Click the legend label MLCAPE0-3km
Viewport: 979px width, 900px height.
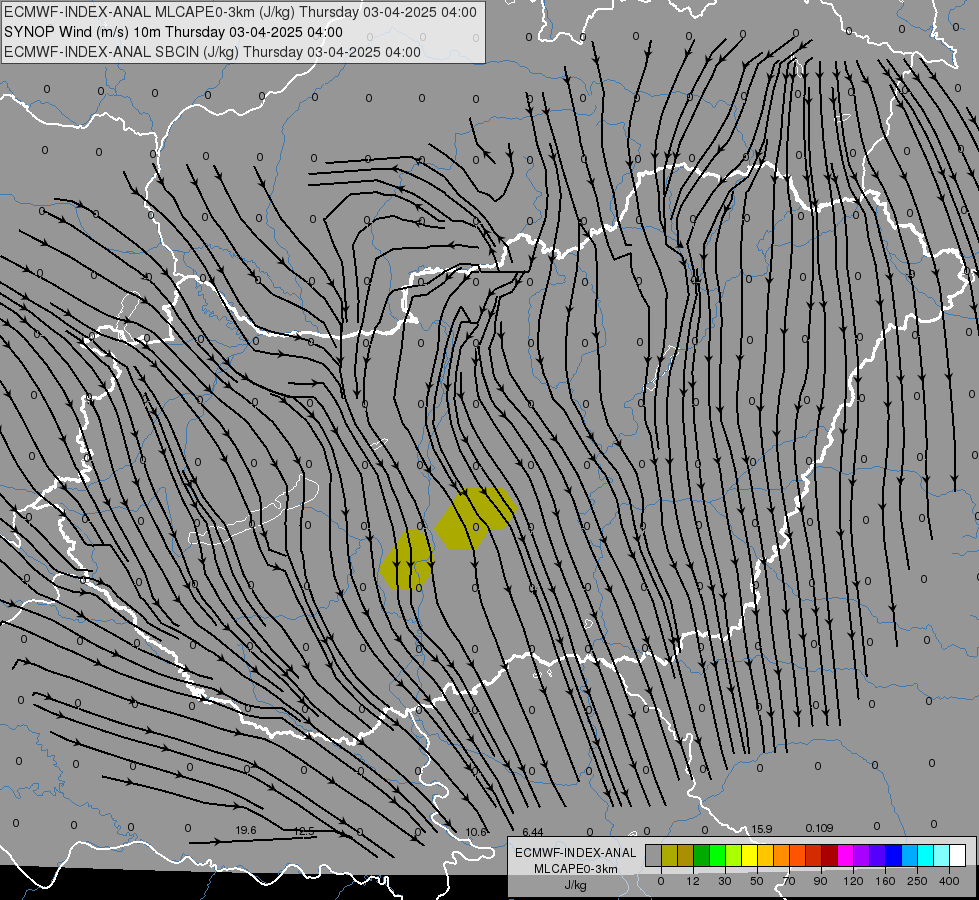tap(576, 869)
